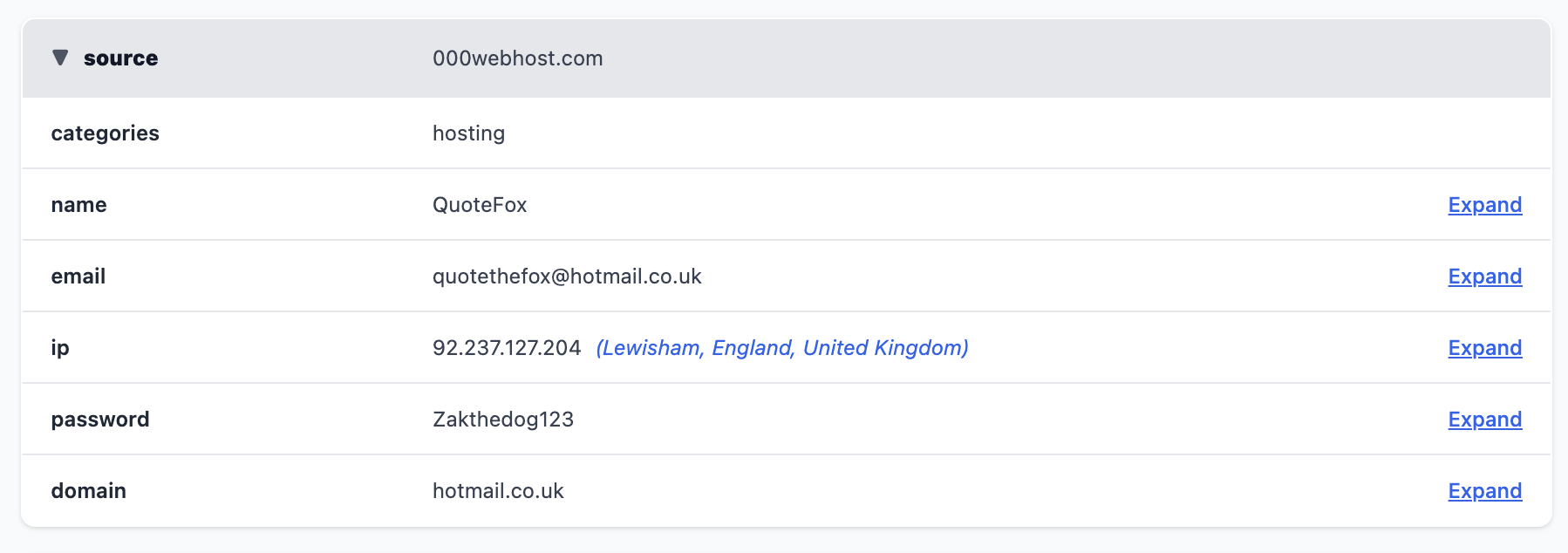Open the Lewisham, England location link
Image resolution: width=1568 pixels, height=553 pixels.
point(781,348)
